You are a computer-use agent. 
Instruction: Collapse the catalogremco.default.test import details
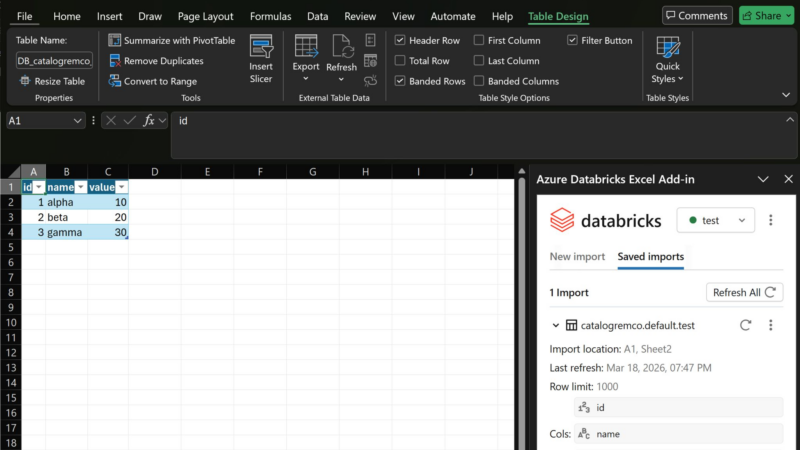[556, 325]
